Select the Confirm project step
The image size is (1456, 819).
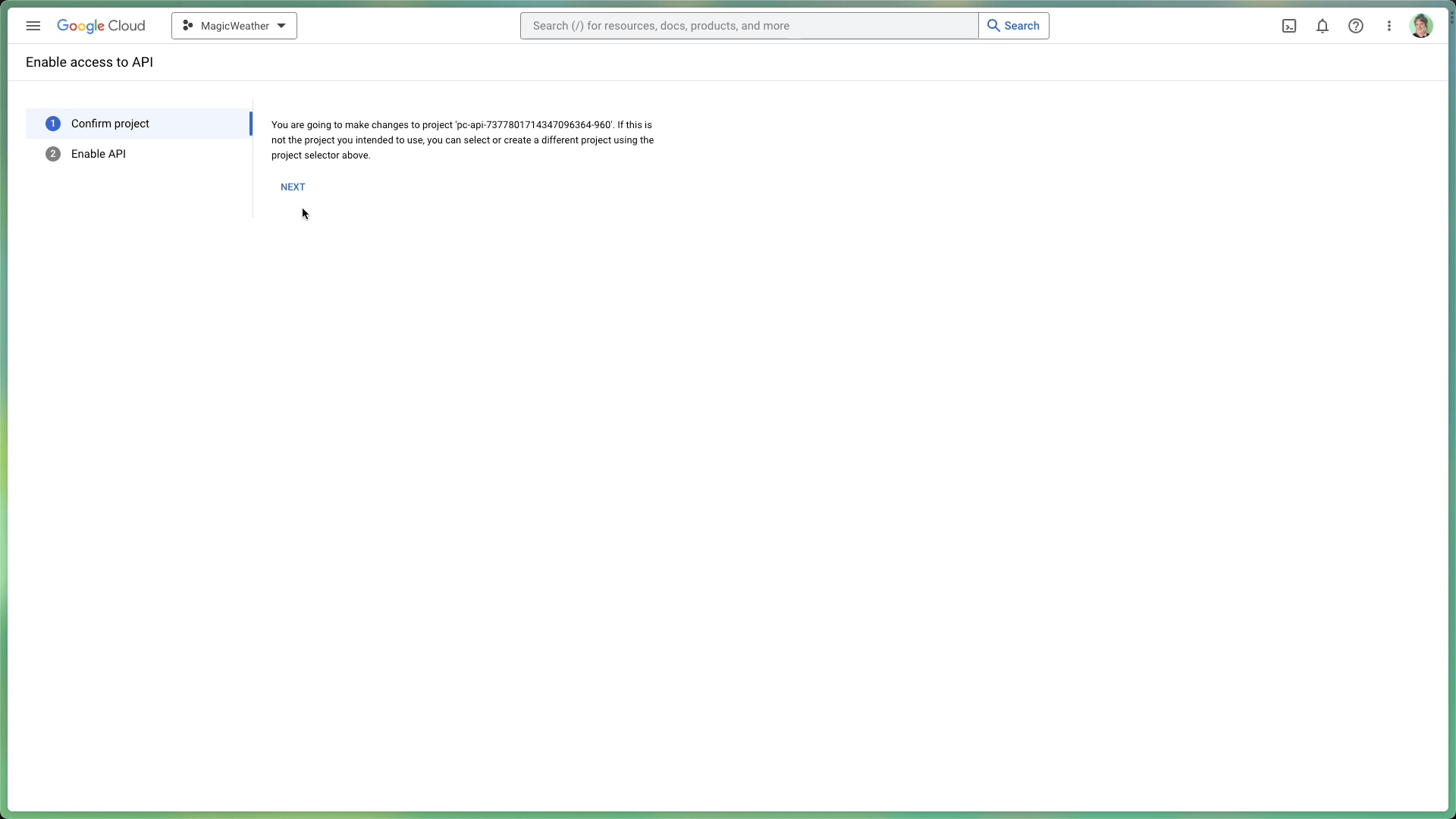click(110, 124)
